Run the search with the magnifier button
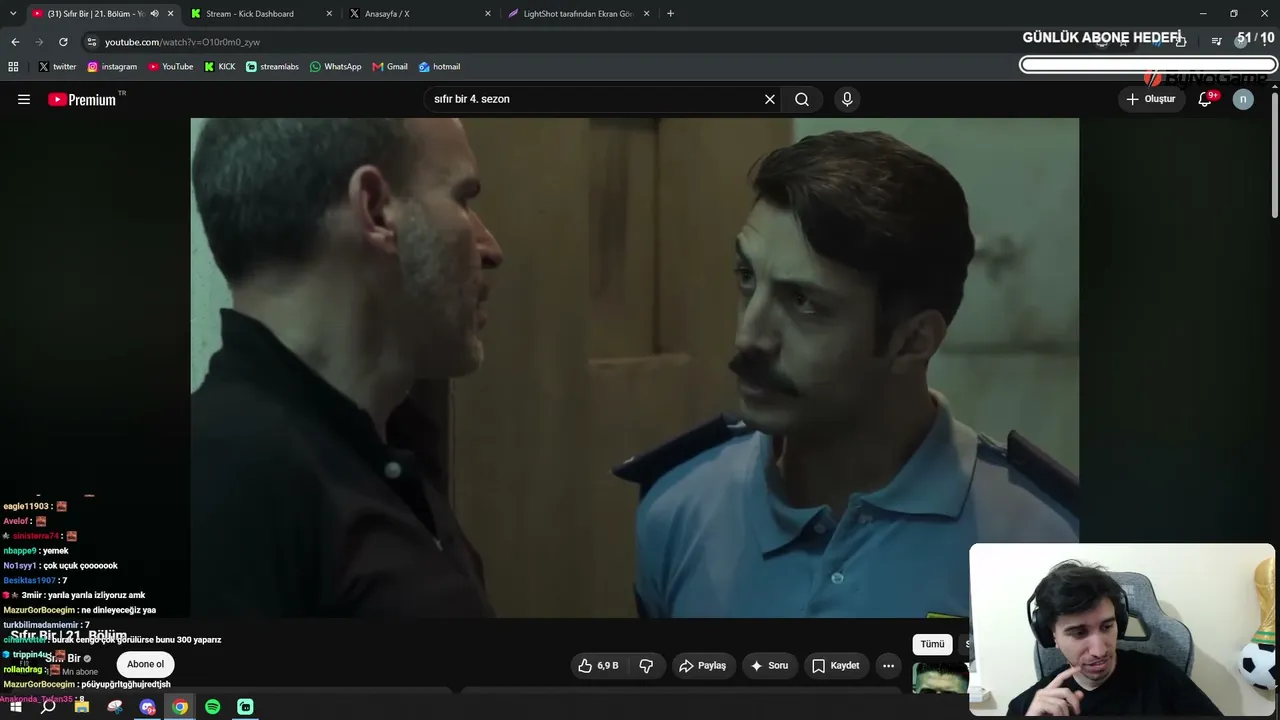The image size is (1280, 720). click(x=802, y=99)
